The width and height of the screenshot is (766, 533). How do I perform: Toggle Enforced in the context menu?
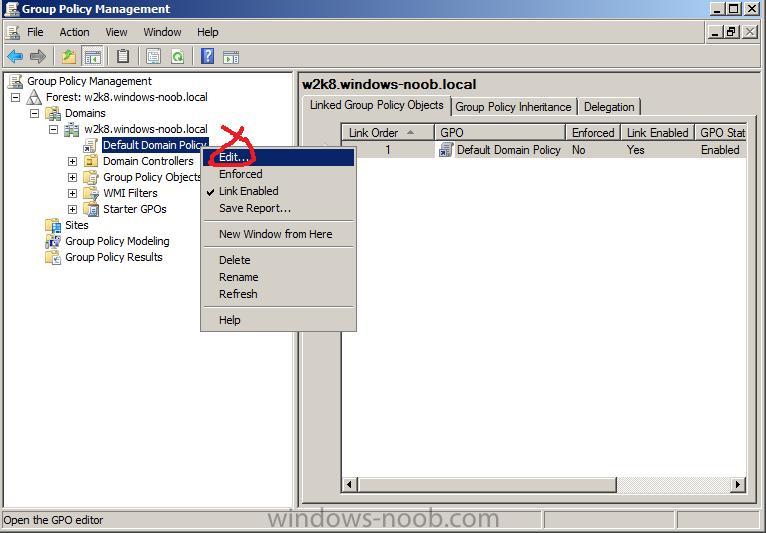(x=278, y=174)
